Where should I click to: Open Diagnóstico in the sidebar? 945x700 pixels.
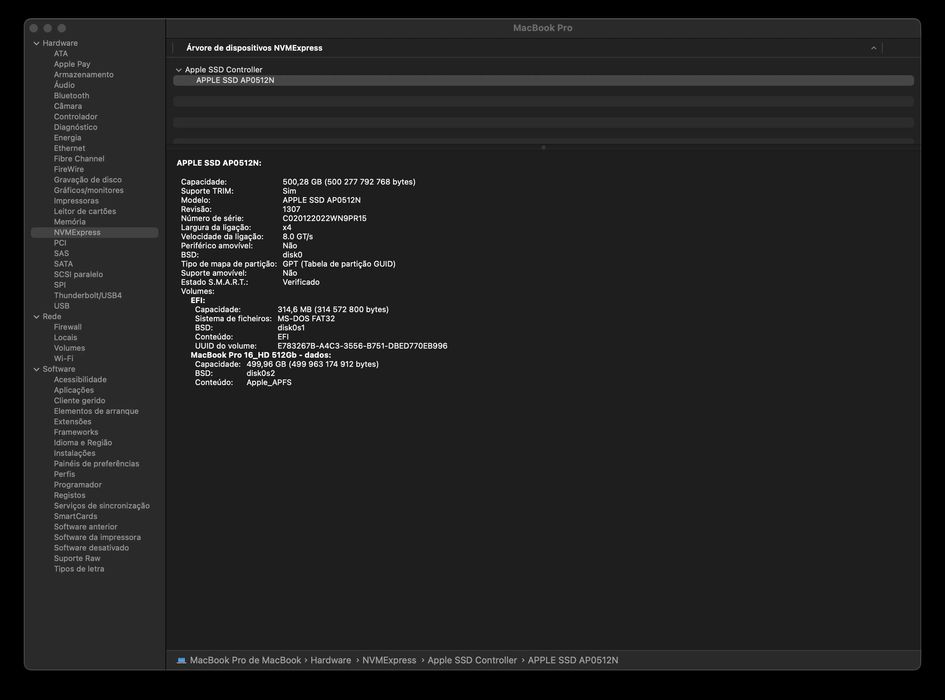coord(75,127)
